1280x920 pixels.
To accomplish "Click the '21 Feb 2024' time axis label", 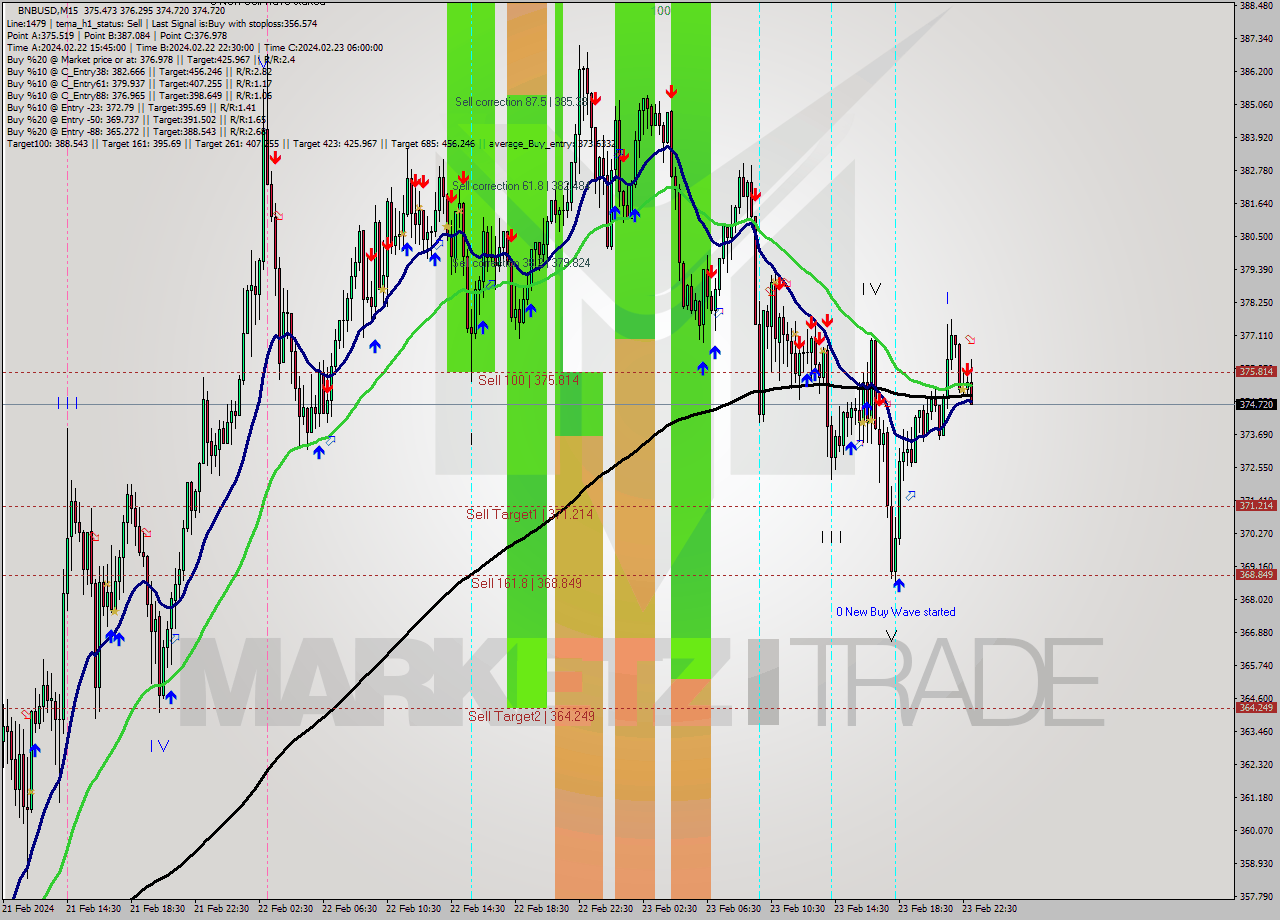I will tap(28, 909).
